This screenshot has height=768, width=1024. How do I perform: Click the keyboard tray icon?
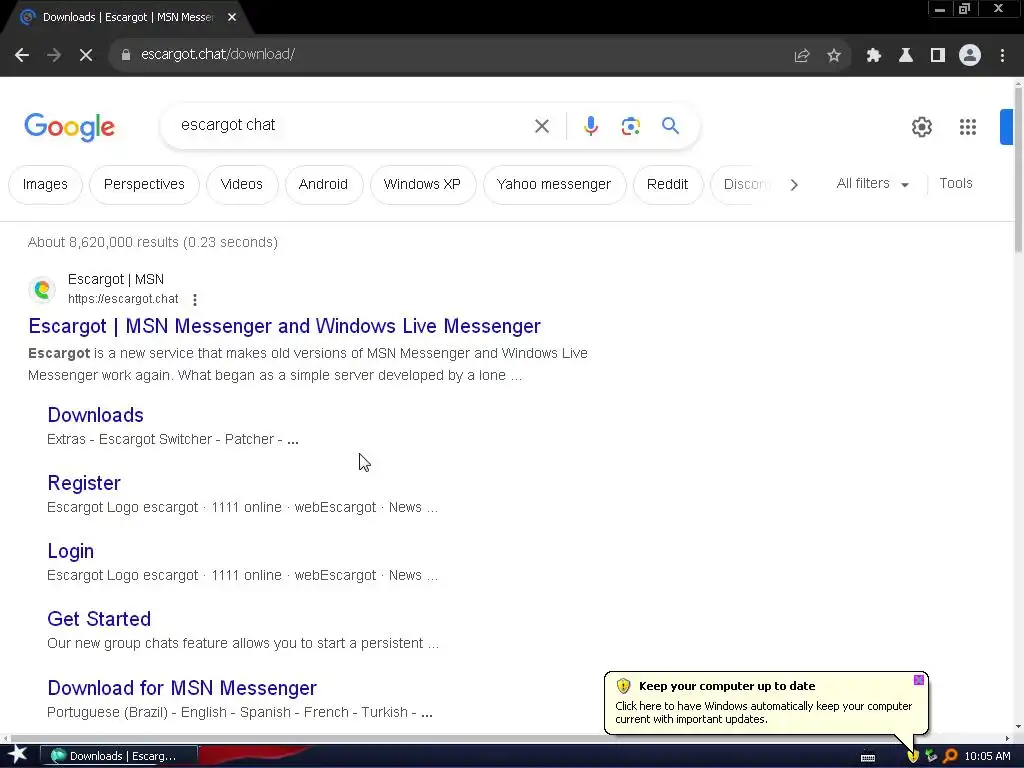coord(868,757)
